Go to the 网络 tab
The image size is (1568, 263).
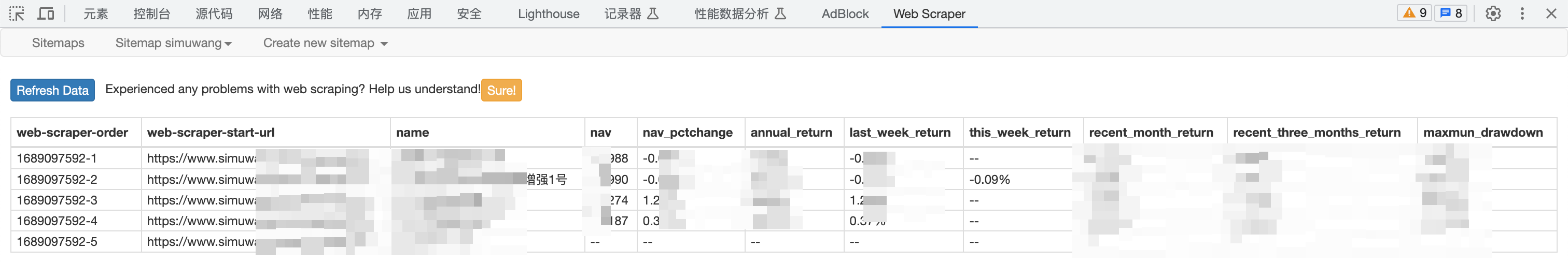pyautogui.click(x=270, y=13)
